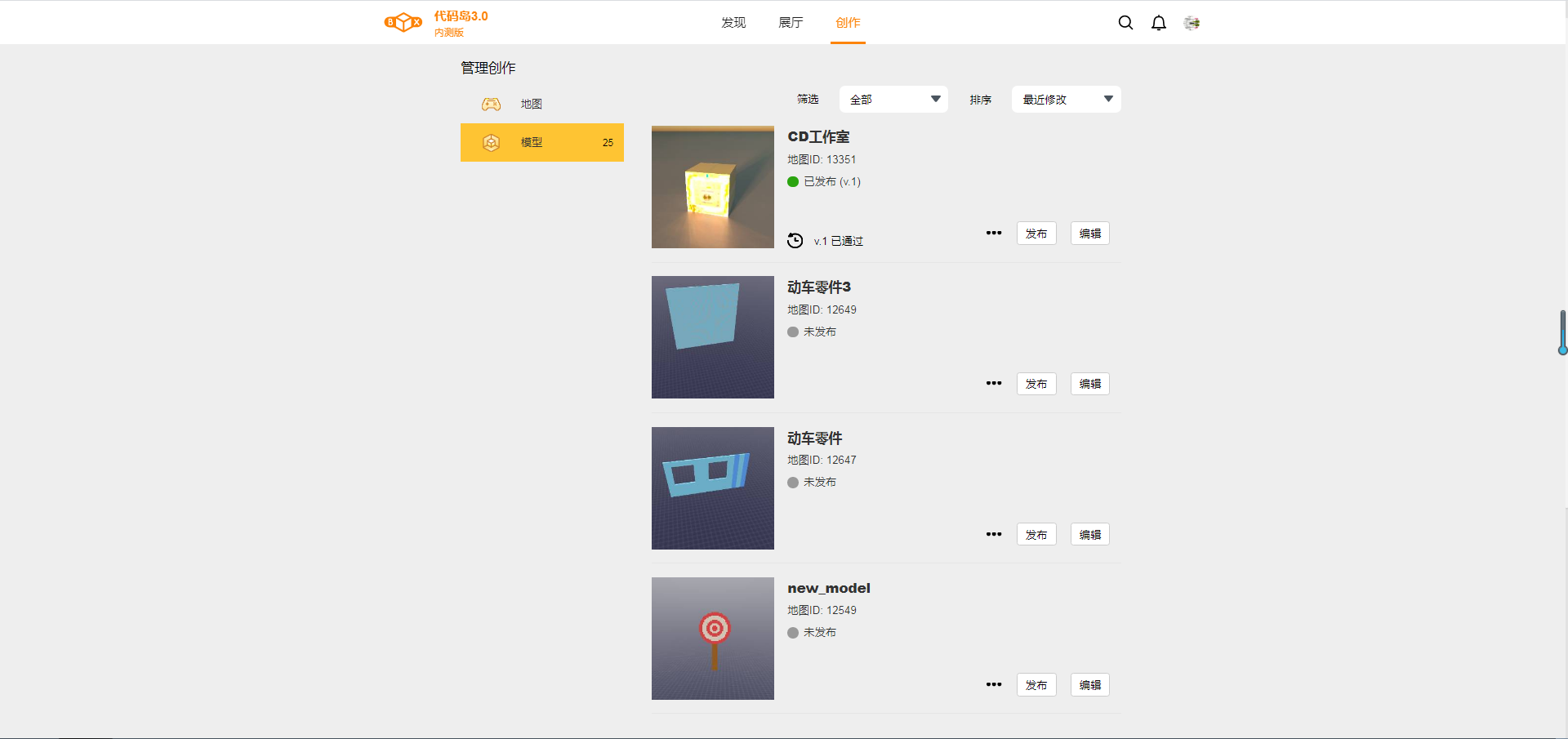Click the new_model title
The width and height of the screenshot is (1568, 739).
click(829, 588)
